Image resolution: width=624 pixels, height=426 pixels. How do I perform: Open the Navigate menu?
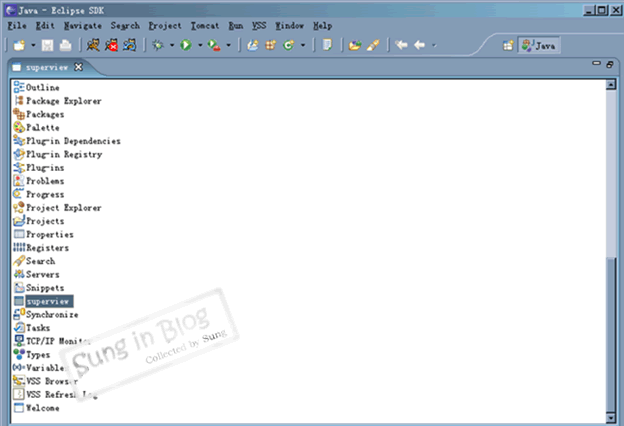point(83,26)
